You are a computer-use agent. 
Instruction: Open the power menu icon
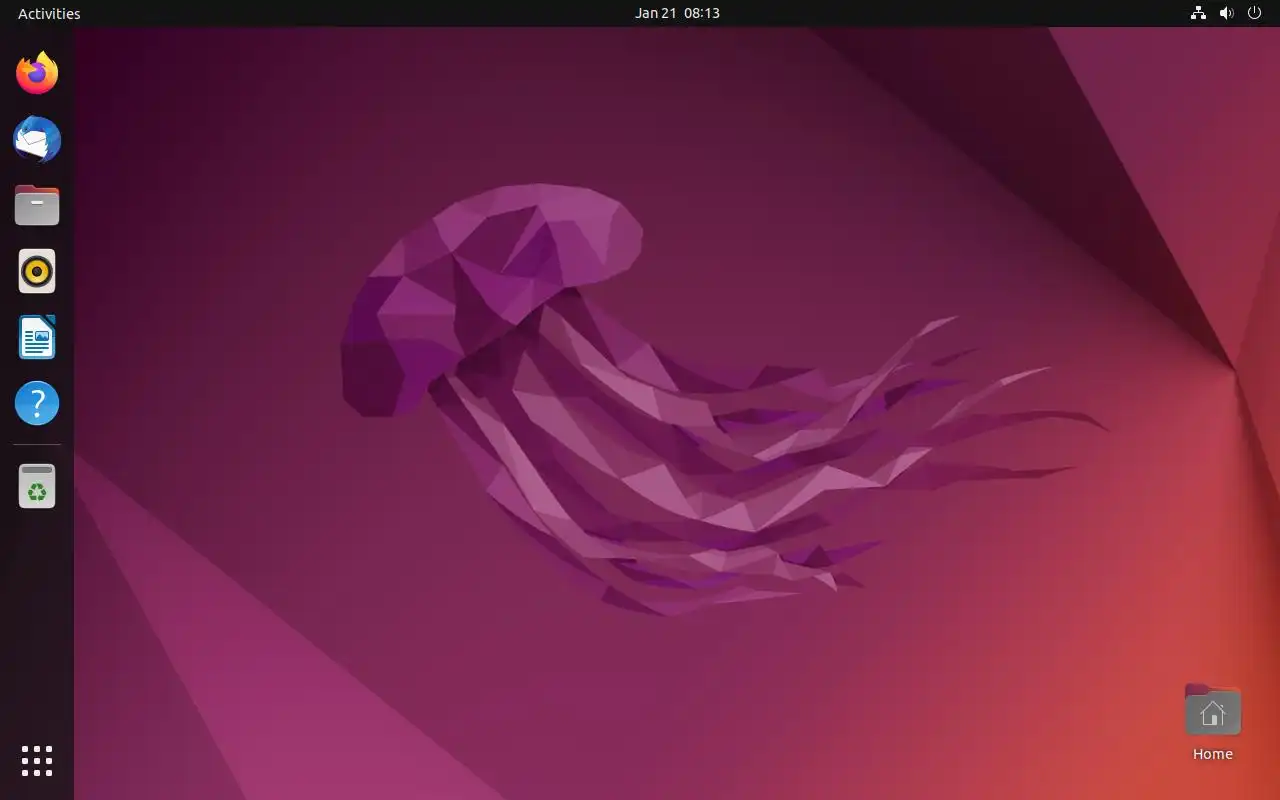pyautogui.click(x=1254, y=13)
